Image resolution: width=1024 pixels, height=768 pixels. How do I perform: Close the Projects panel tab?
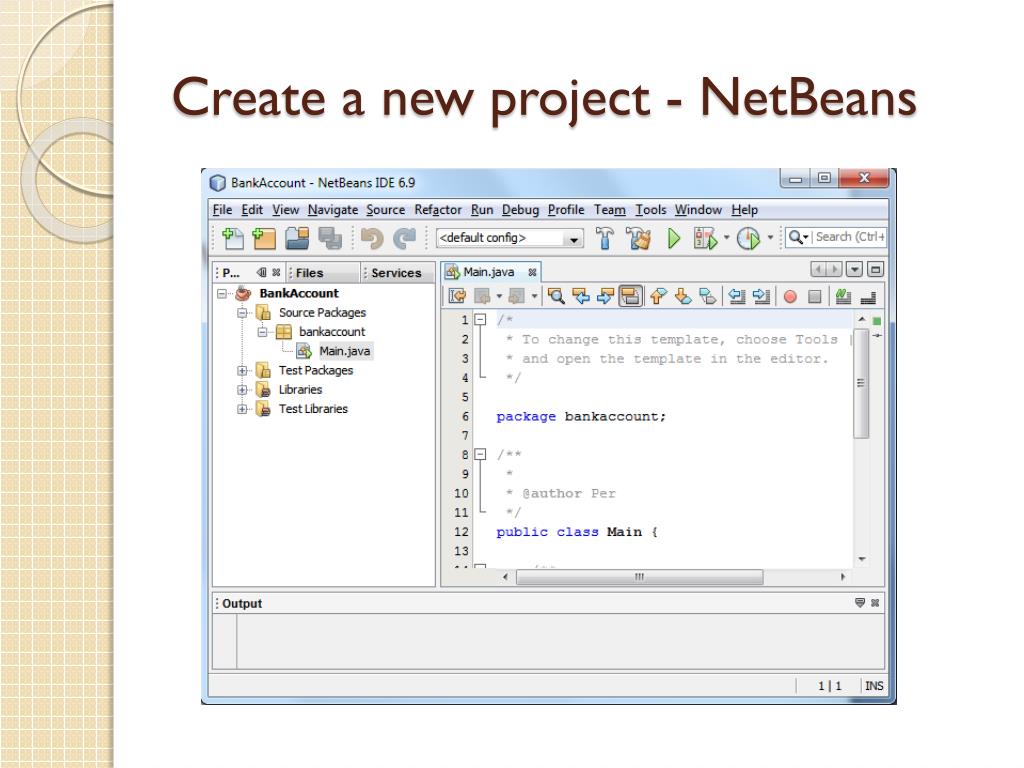[276, 272]
